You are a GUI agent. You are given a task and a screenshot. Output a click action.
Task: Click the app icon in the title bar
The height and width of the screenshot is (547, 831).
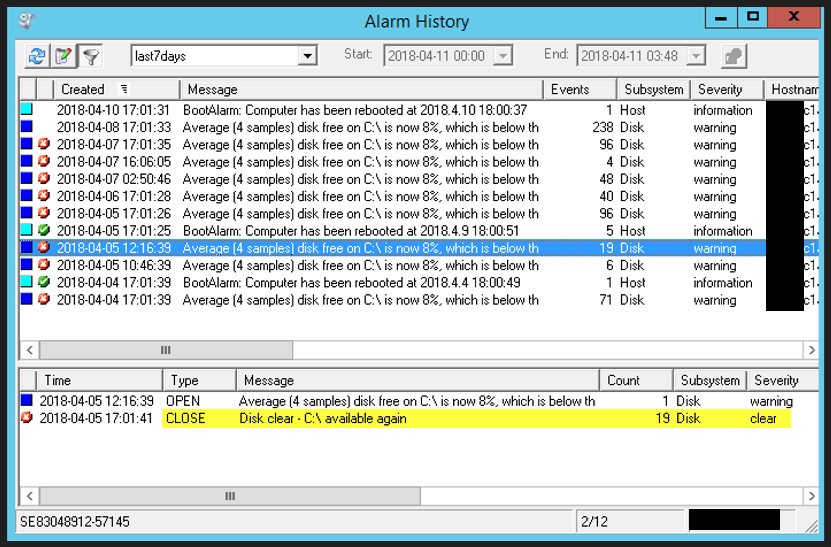pyautogui.click(x=27, y=19)
